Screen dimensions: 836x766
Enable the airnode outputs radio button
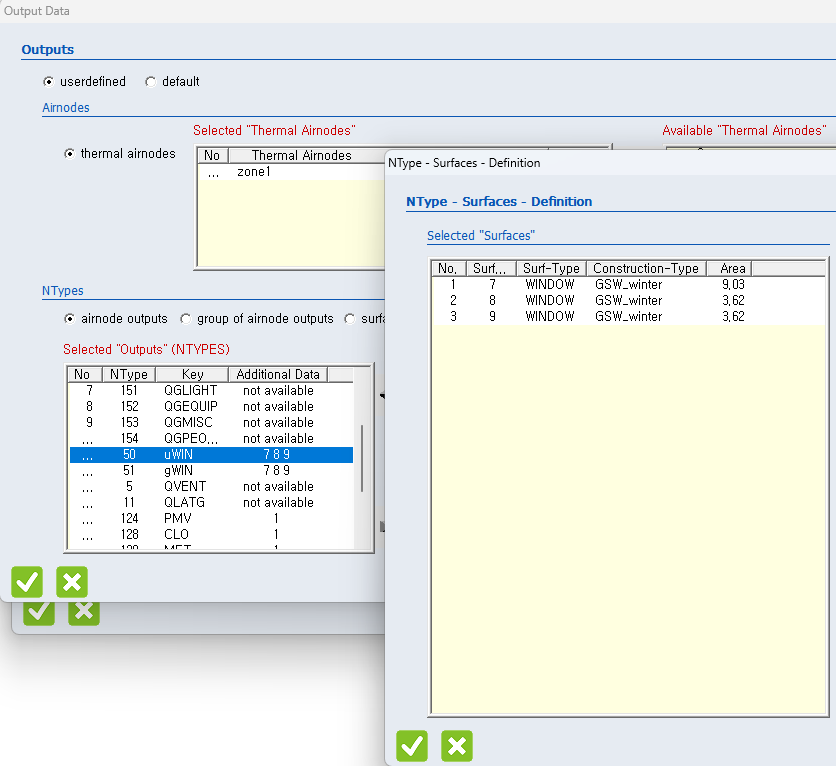click(x=69, y=319)
